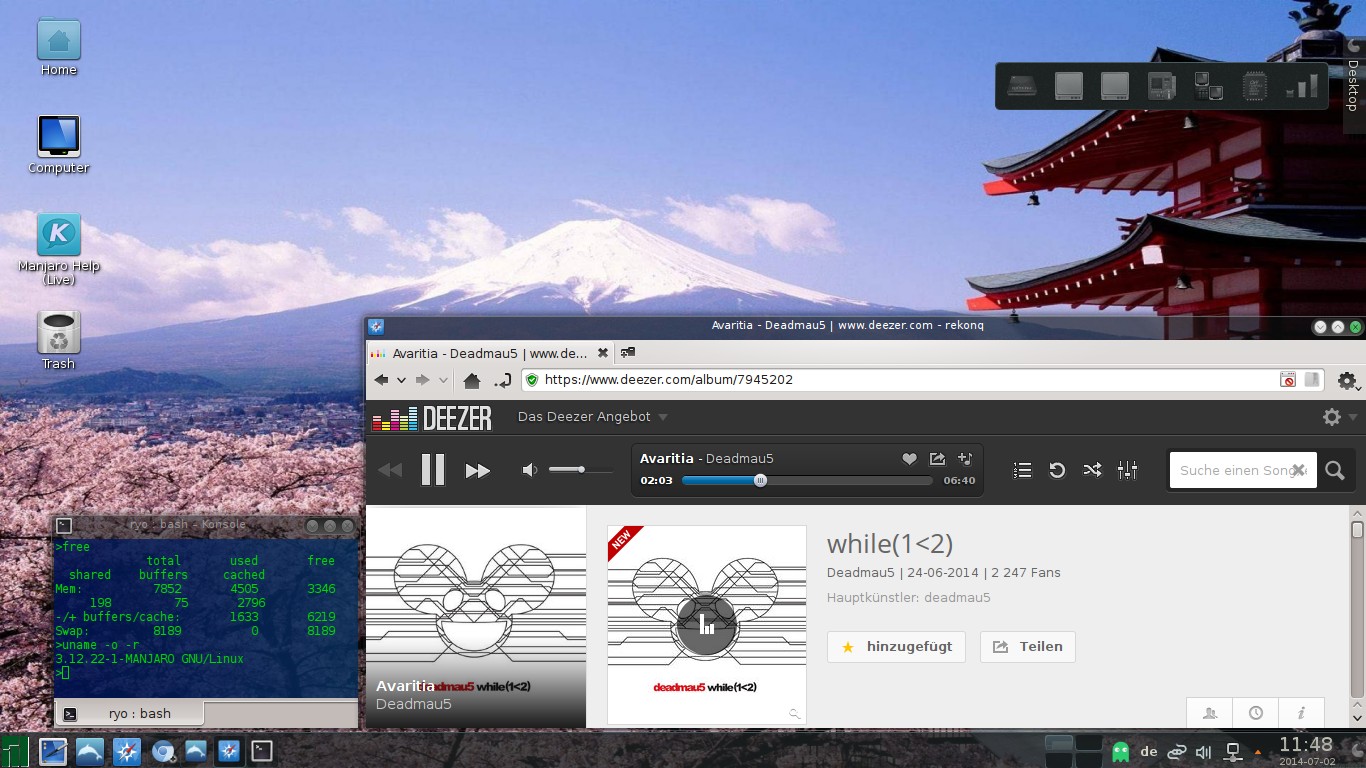Screen dimensions: 1366x768
Task: Adjust the Deezer volume slider
Action: pyautogui.click(x=581, y=470)
